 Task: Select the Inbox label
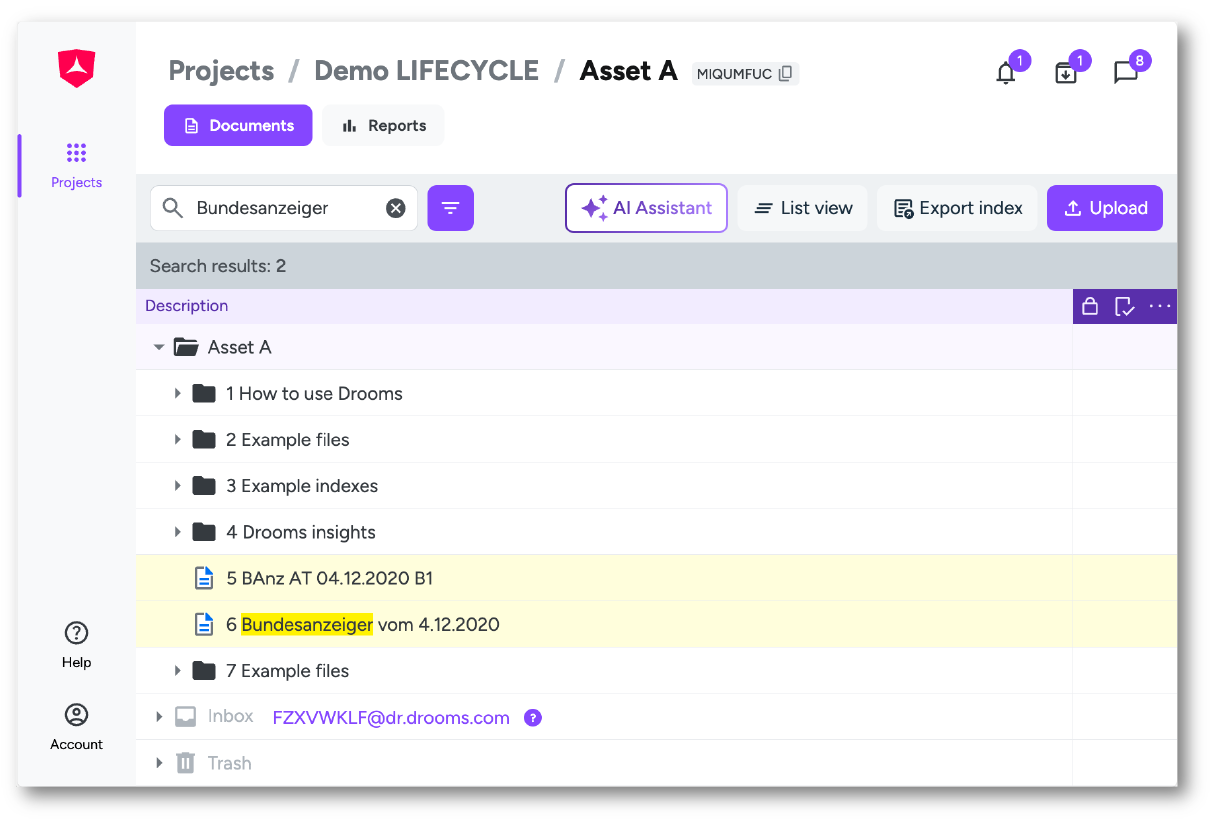point(231,717)
